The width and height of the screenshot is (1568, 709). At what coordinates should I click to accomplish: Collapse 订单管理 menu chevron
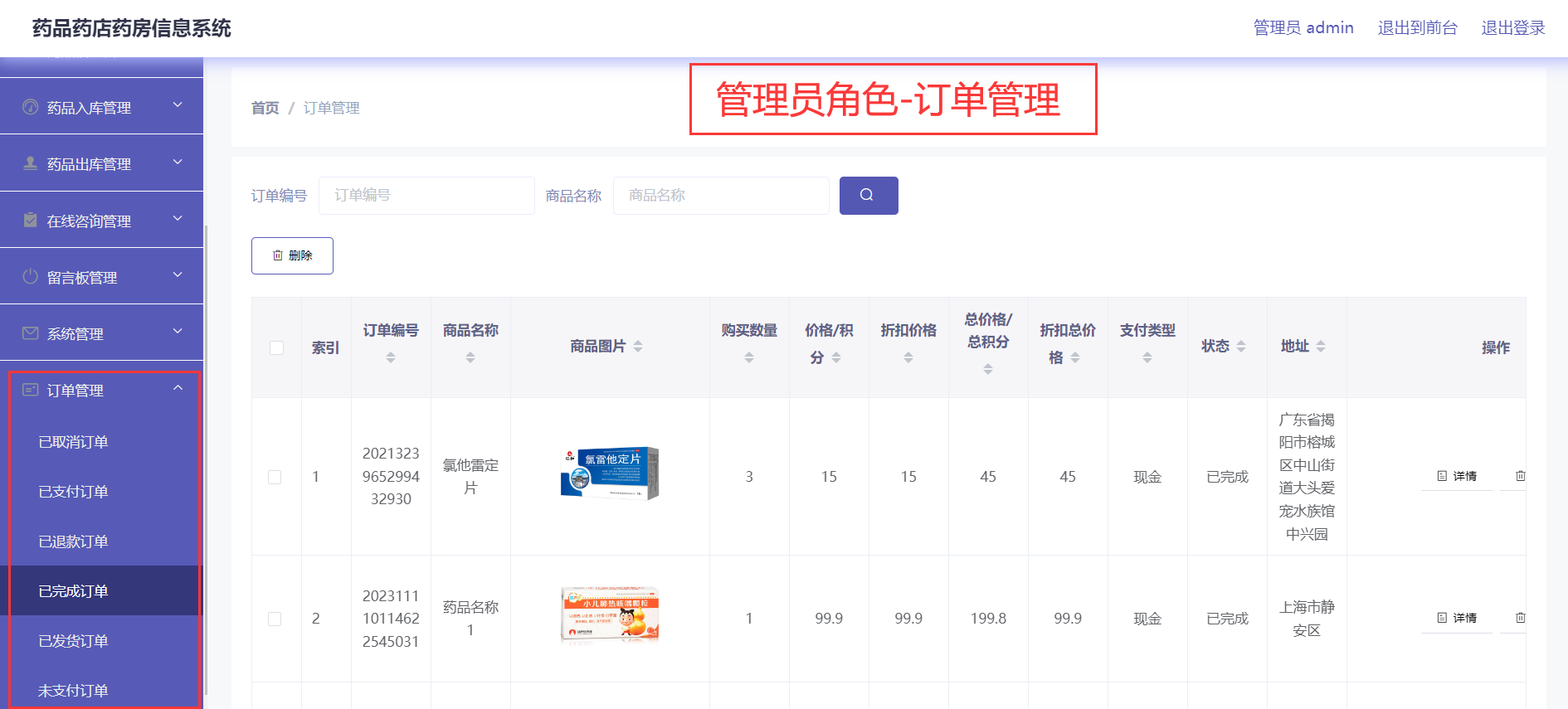coord(178,388)
